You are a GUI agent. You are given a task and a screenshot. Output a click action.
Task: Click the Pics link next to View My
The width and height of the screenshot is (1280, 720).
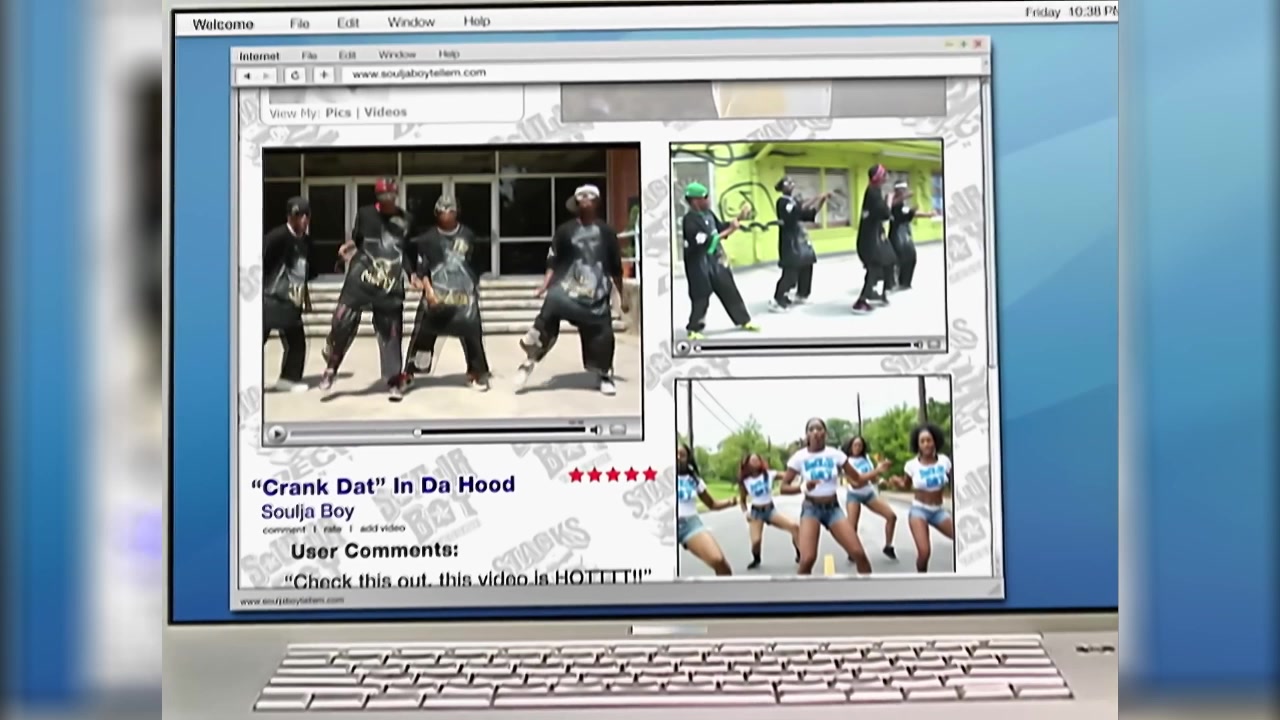click(338, 113)
